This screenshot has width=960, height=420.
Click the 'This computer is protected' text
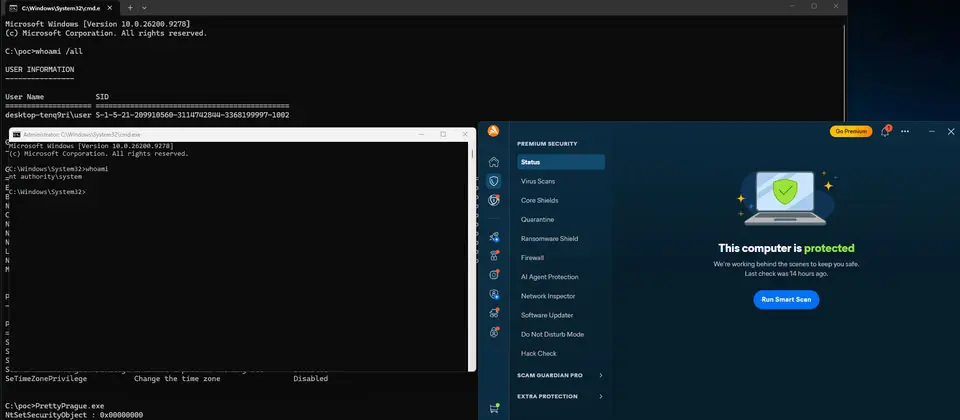tap(786, 249)
